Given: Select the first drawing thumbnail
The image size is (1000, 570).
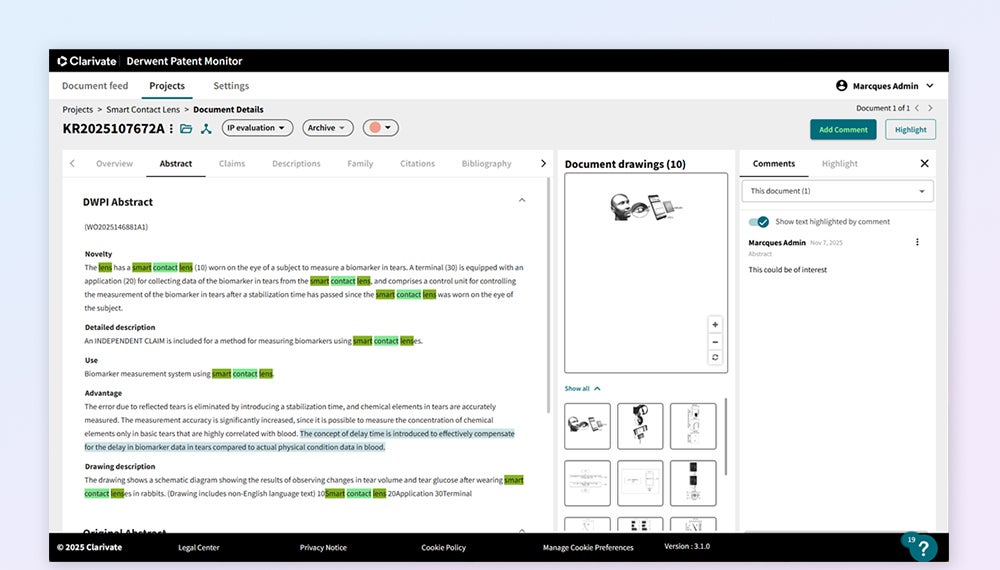Looking at the screenshot, I should [x=587, y=426].
